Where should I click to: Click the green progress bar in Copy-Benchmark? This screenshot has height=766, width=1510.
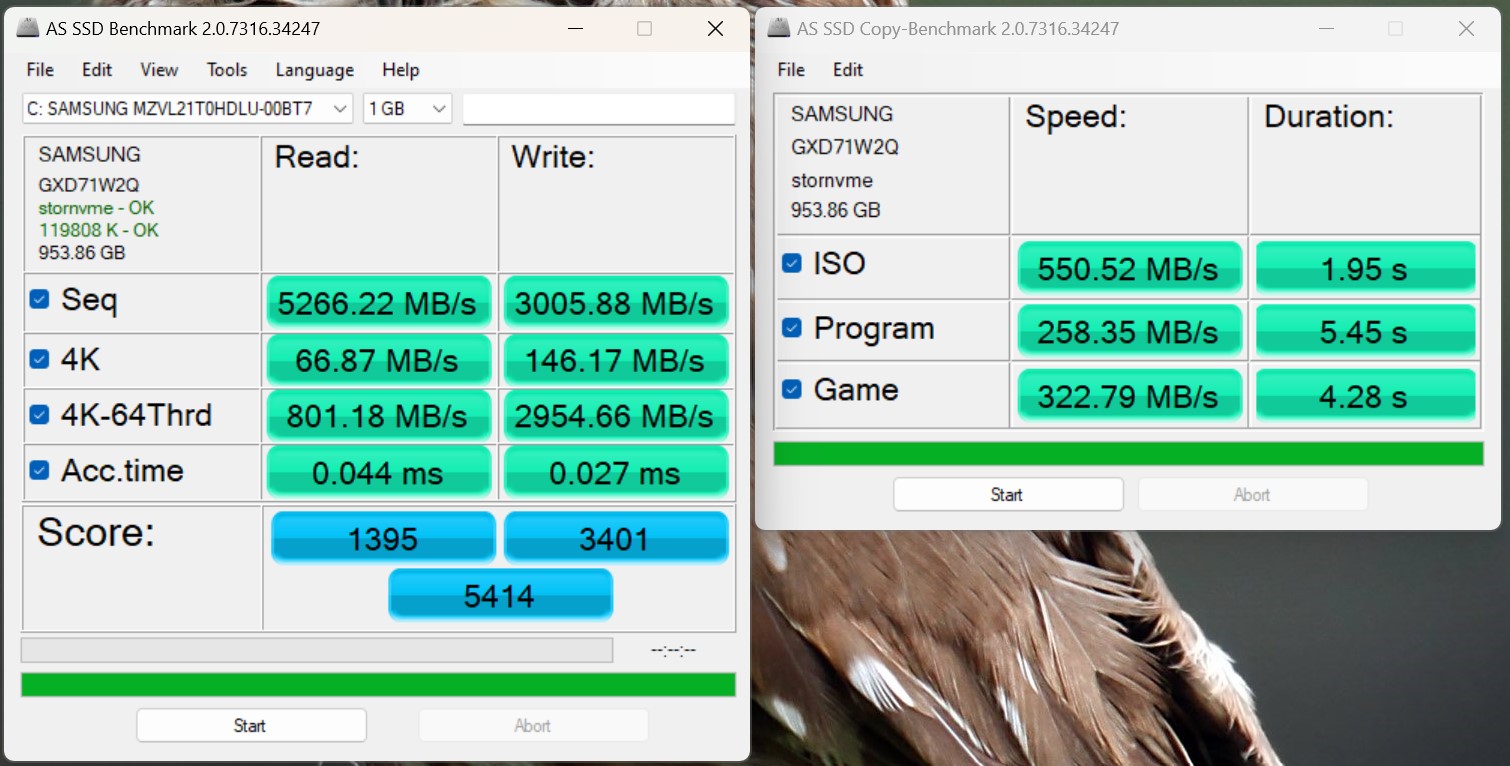point(1128,454)
